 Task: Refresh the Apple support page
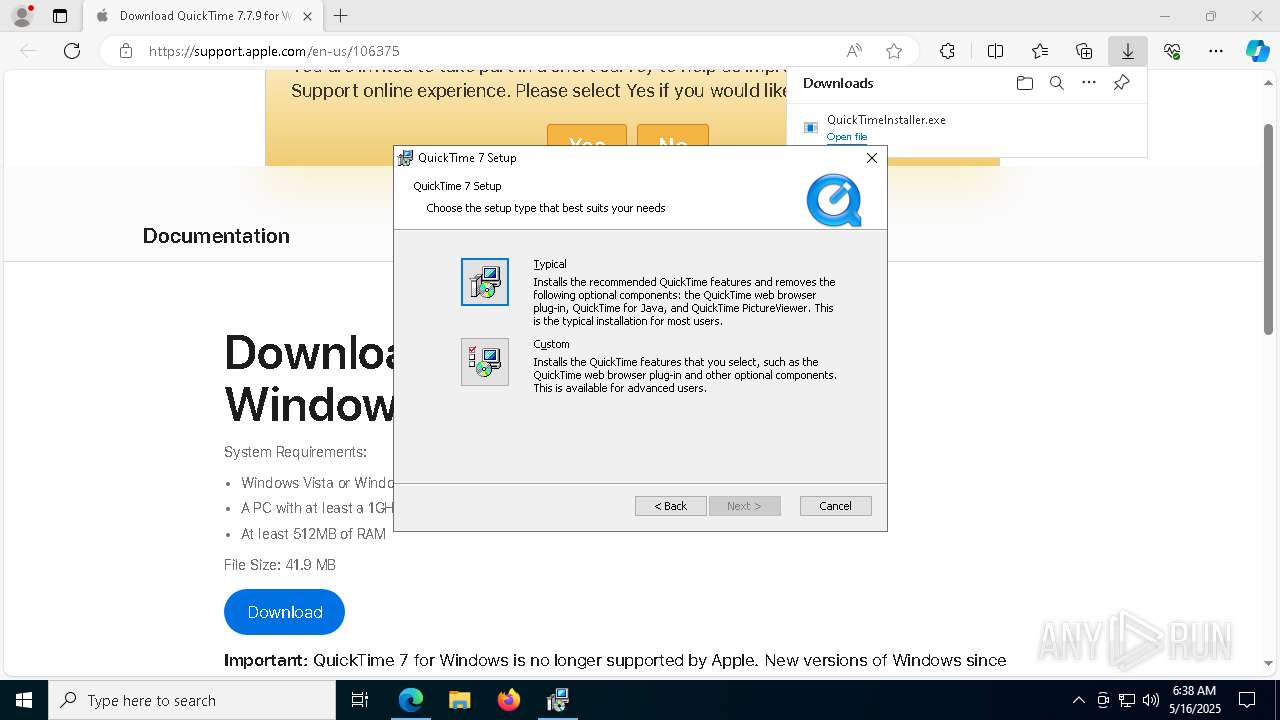(x=72, y=51)
